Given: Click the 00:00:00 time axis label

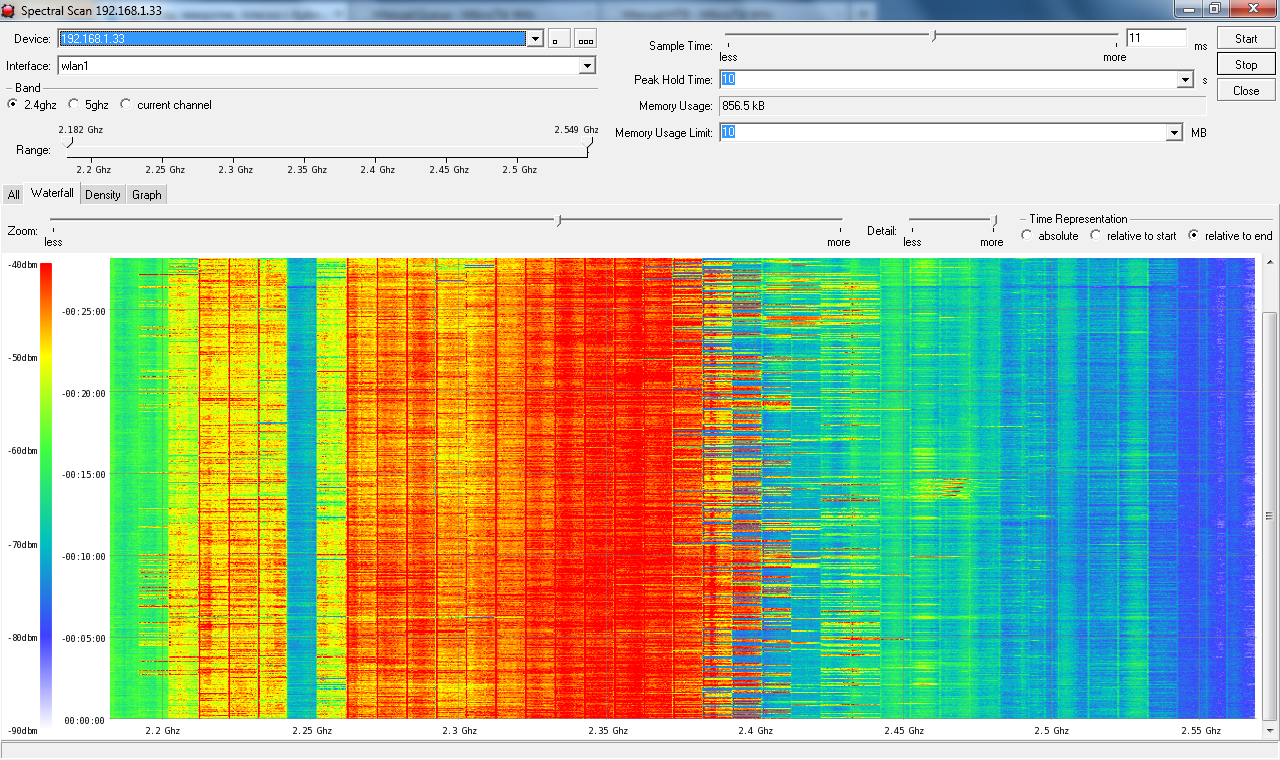Looking at the screenshot, I should (x=85, y=720).
